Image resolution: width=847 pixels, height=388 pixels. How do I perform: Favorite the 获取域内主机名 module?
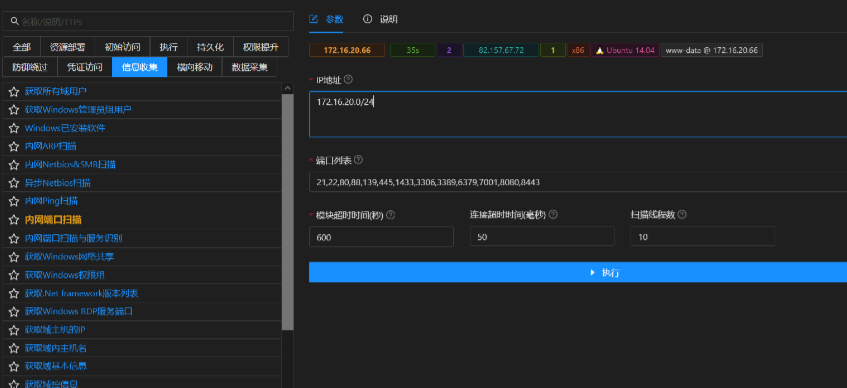pyautogui.click(x=14, y=349)
